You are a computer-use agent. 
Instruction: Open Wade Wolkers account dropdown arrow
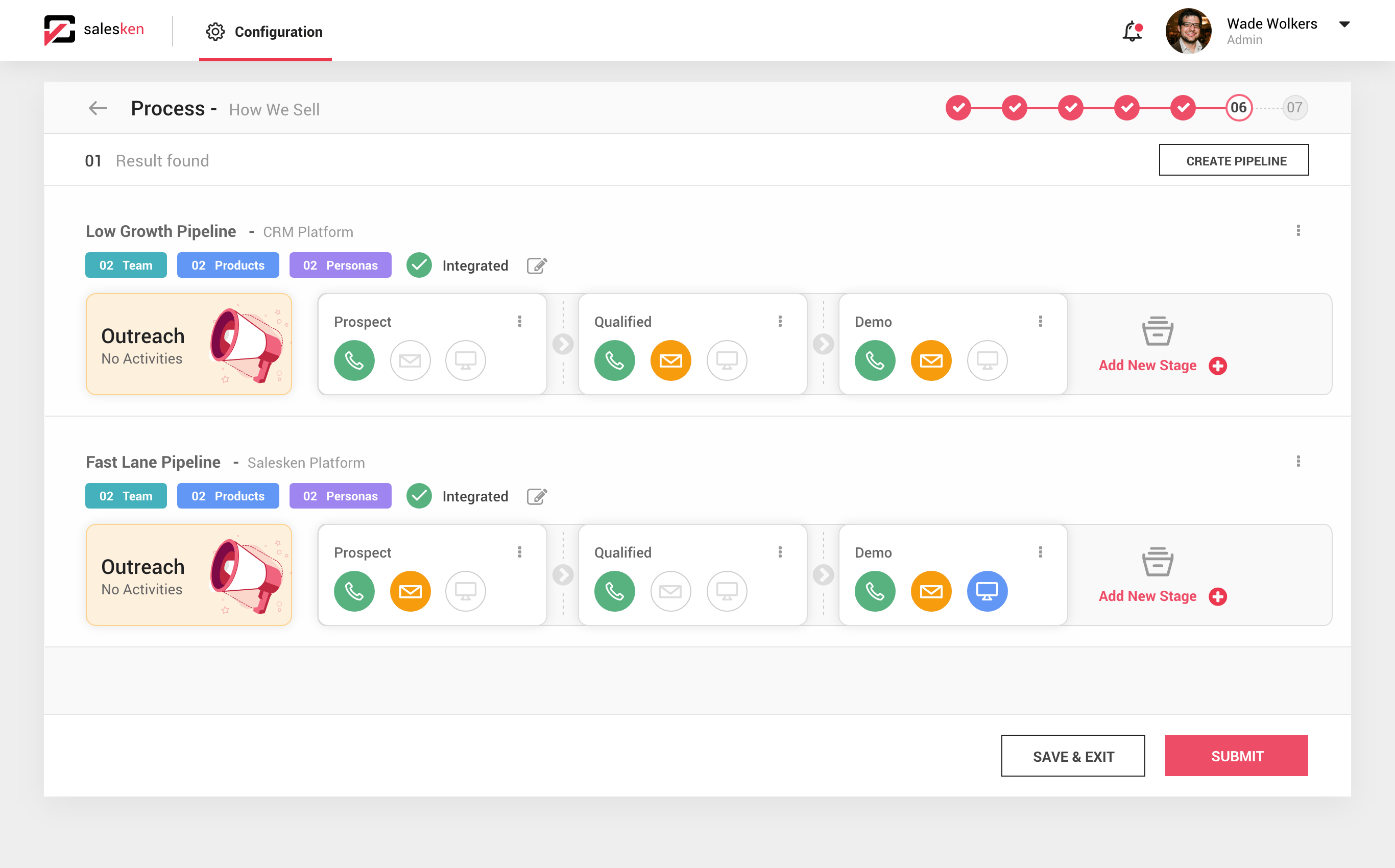point(1344,24)
